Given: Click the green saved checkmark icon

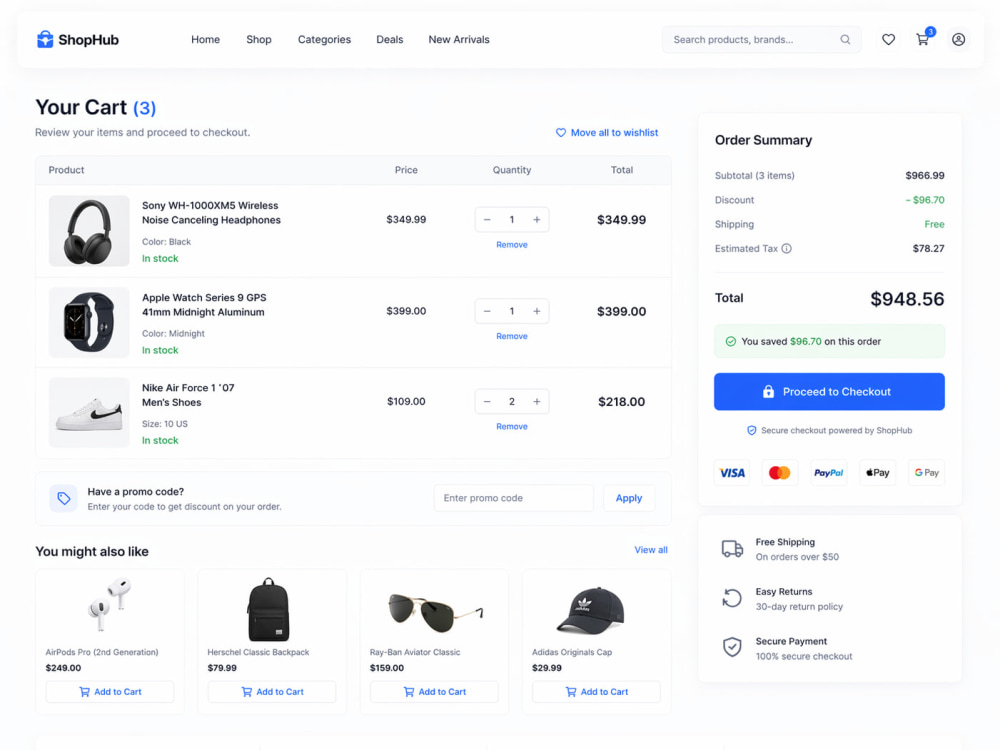Looking at the screenshot, I should coord(731,342).
